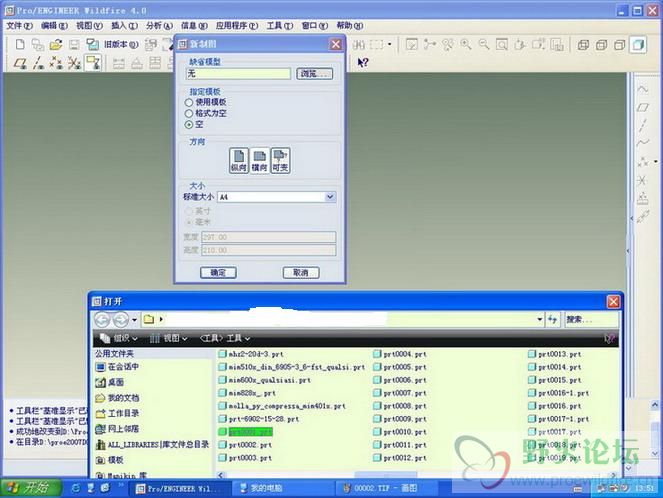Click the New file icon in main toolbar
This screenshot has width=663, height=498.
coord(20,44)
